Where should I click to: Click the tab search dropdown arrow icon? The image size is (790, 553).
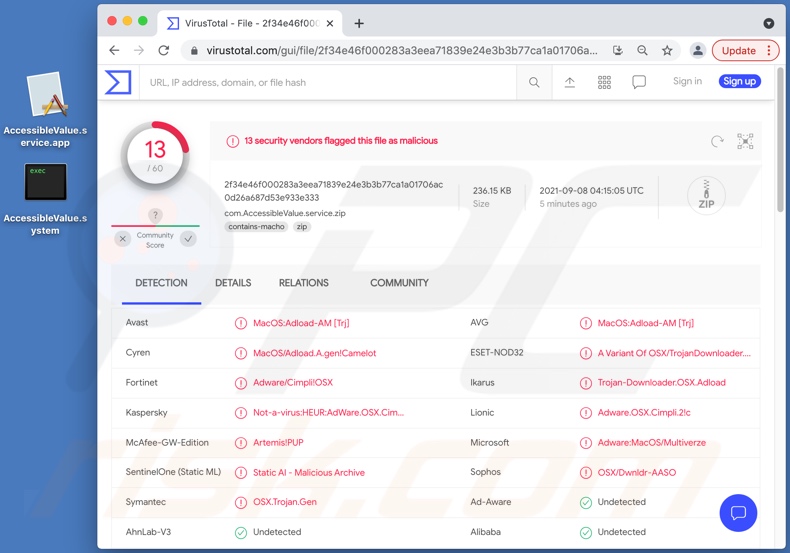tap(769, 23)
